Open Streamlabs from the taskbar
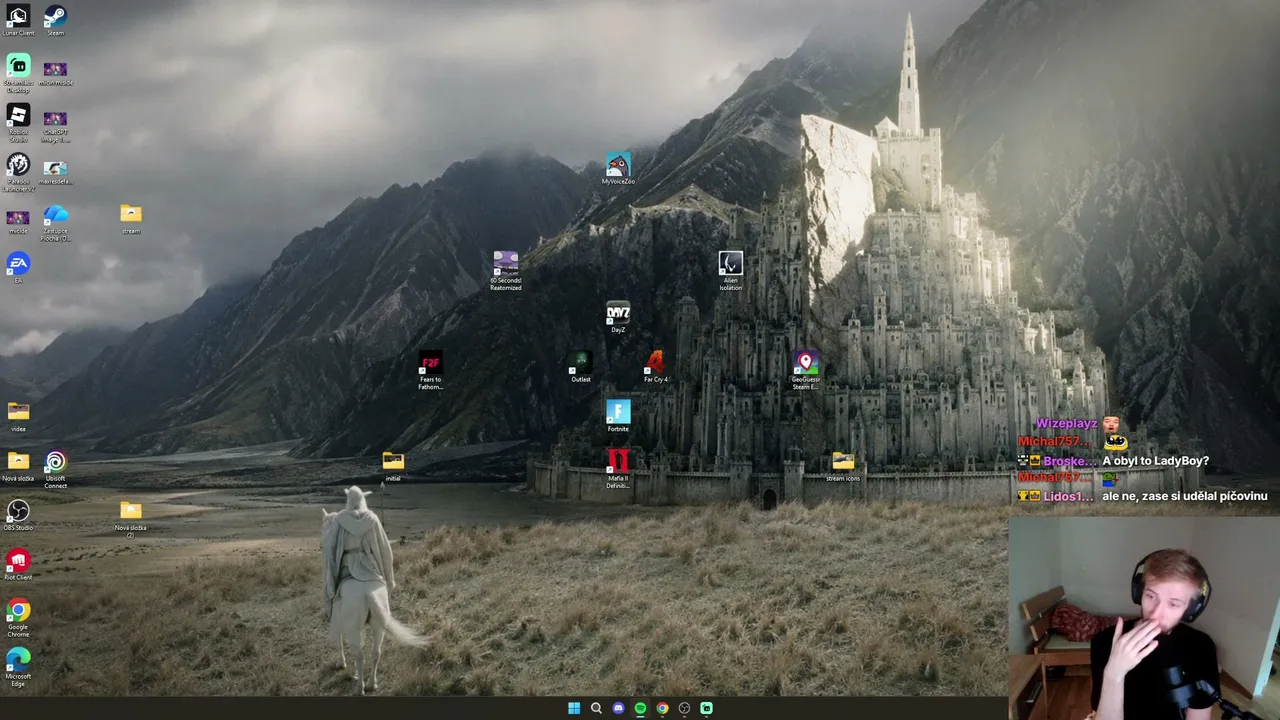 click(706, 708)
